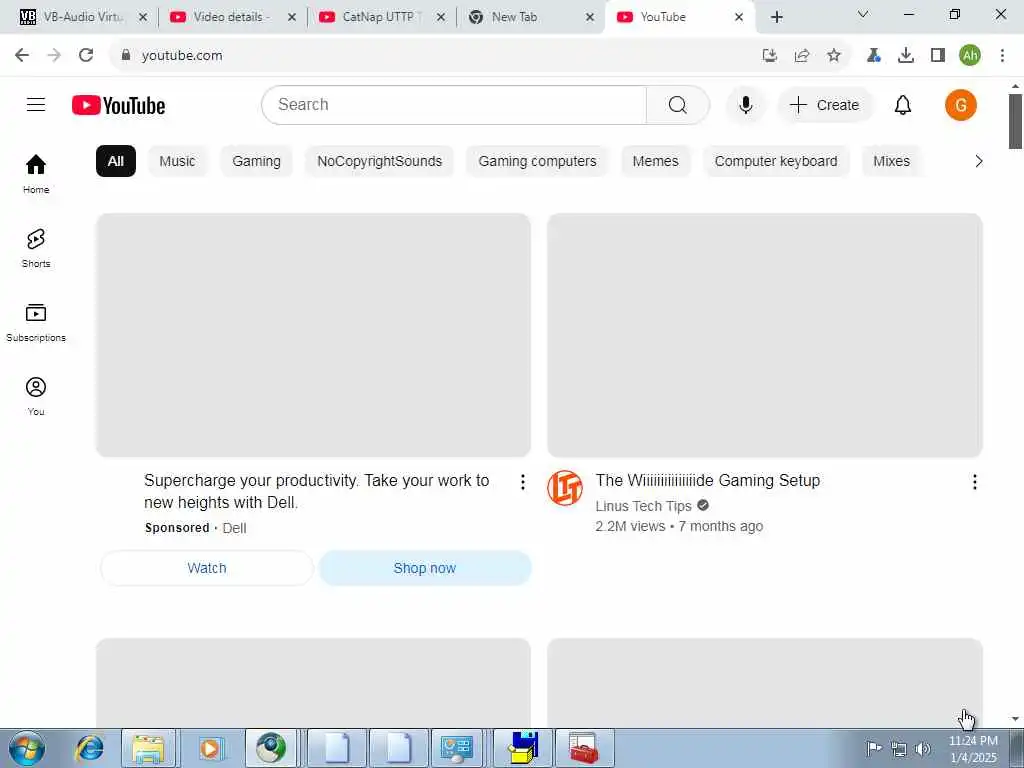Open Chrome three-dot menu

click(1002, 56)
